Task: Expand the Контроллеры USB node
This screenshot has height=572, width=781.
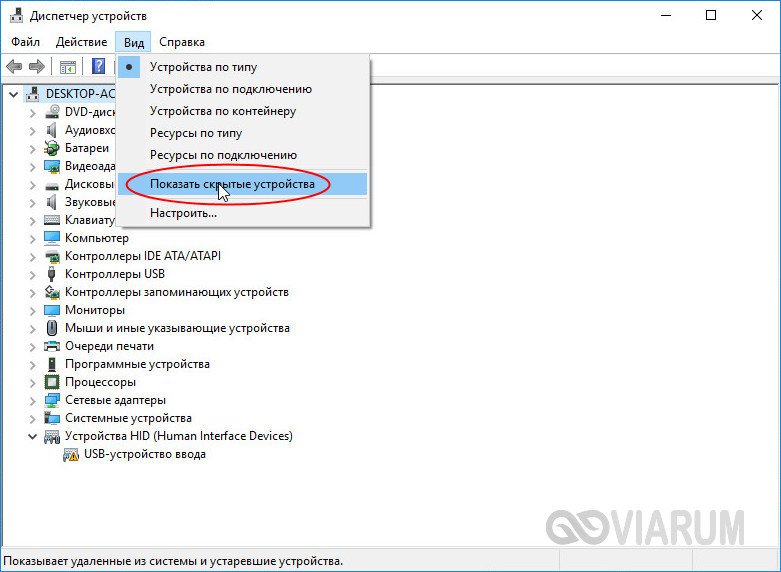Action: click(x=33, y=275)
